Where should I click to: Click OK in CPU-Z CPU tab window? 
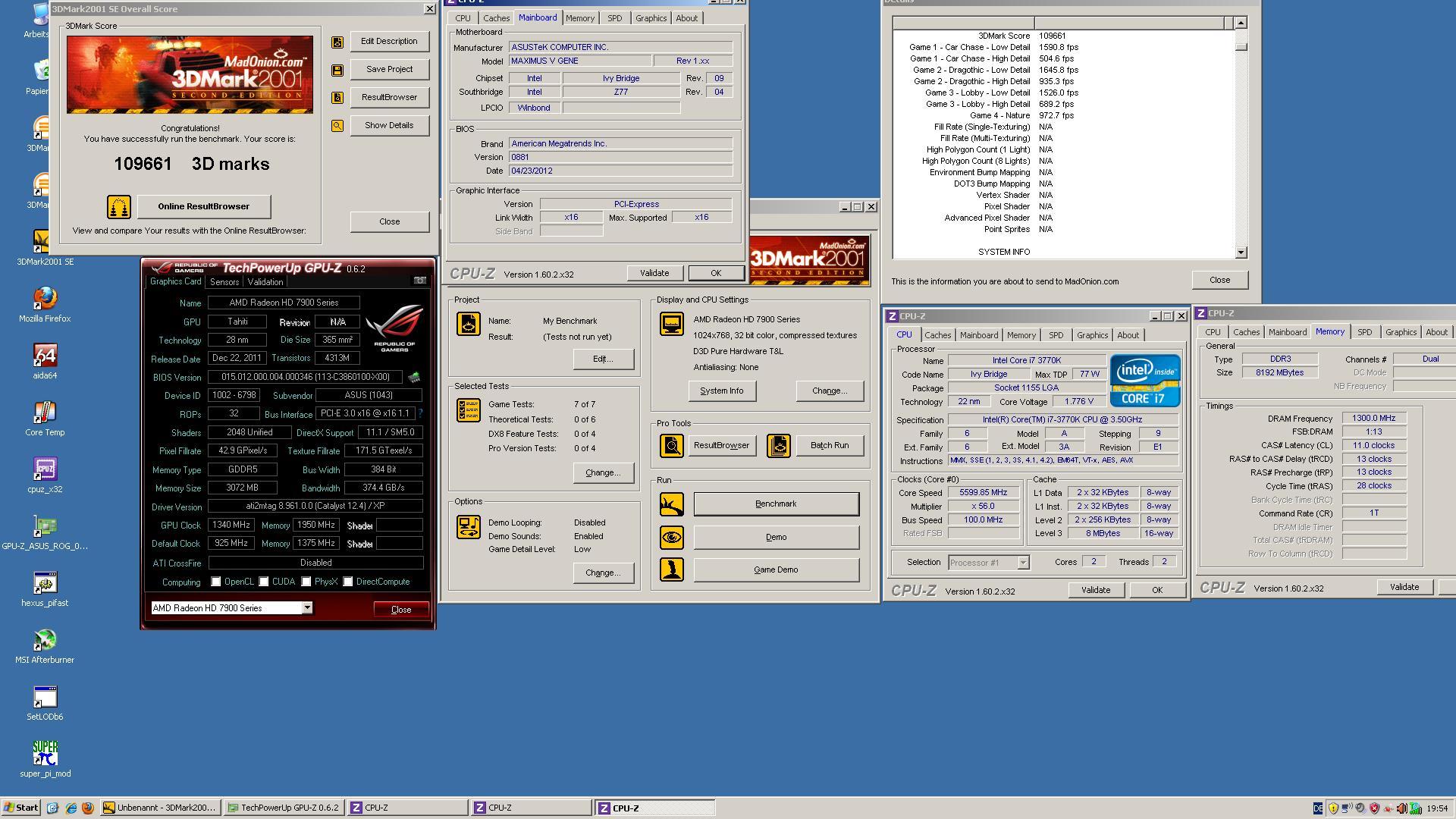(x=1156, y=590)
